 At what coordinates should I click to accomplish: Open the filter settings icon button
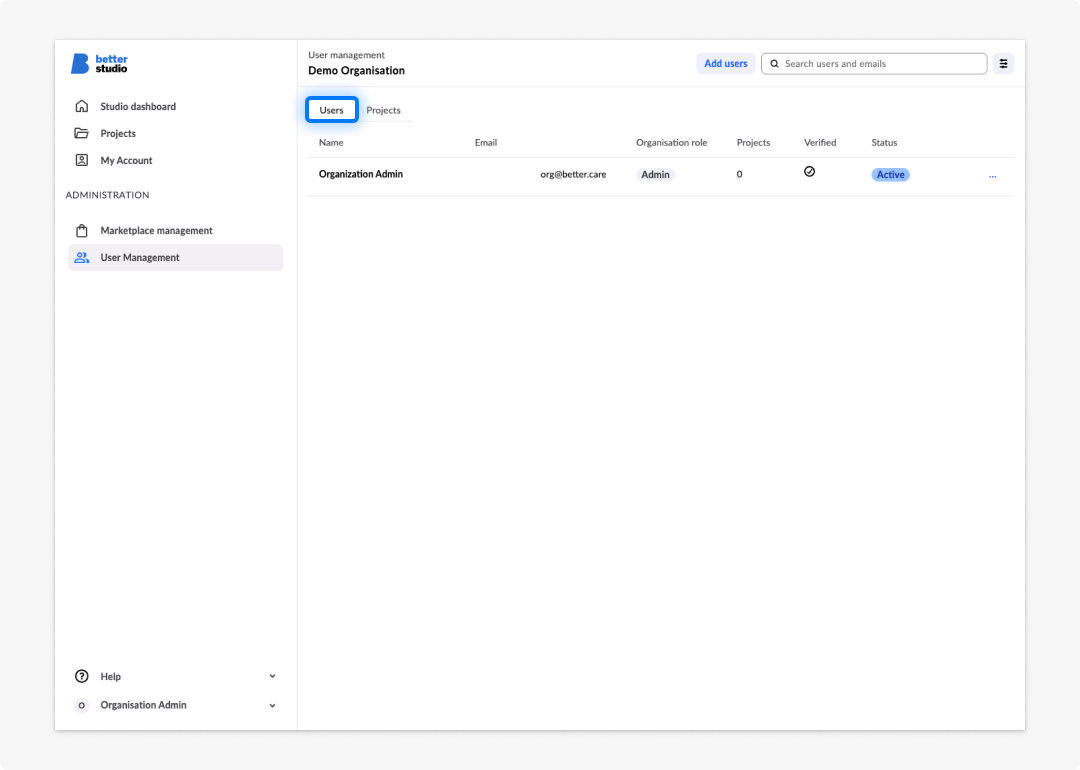click(1004, 63)
